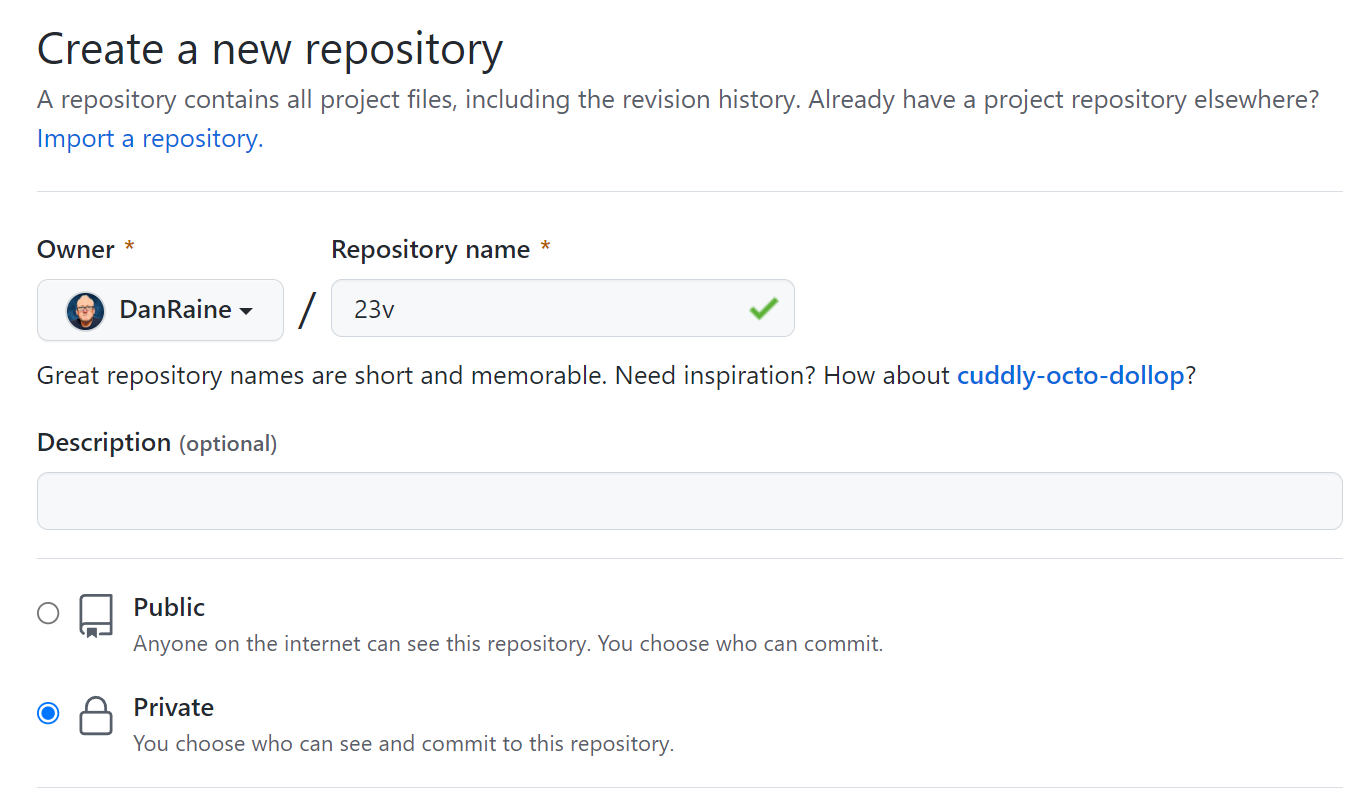Click the Create a new repository heading
The height and width of the screenshot is (807, 1368).
pos(270,49)
